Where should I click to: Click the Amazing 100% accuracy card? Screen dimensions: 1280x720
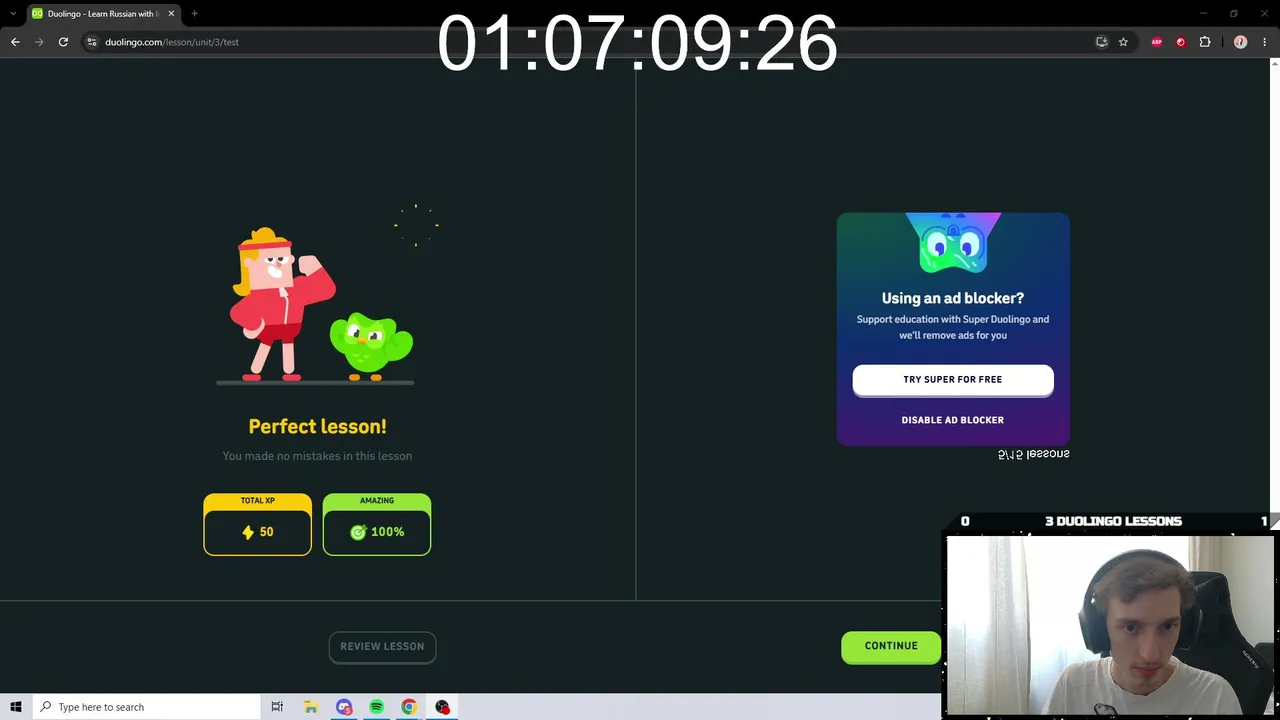377,524
